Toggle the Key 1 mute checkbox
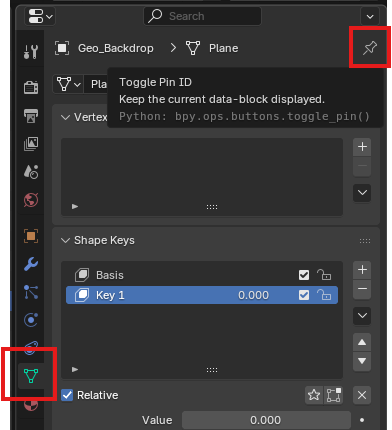Screen dimensions: 392x430 coord(304,295)
